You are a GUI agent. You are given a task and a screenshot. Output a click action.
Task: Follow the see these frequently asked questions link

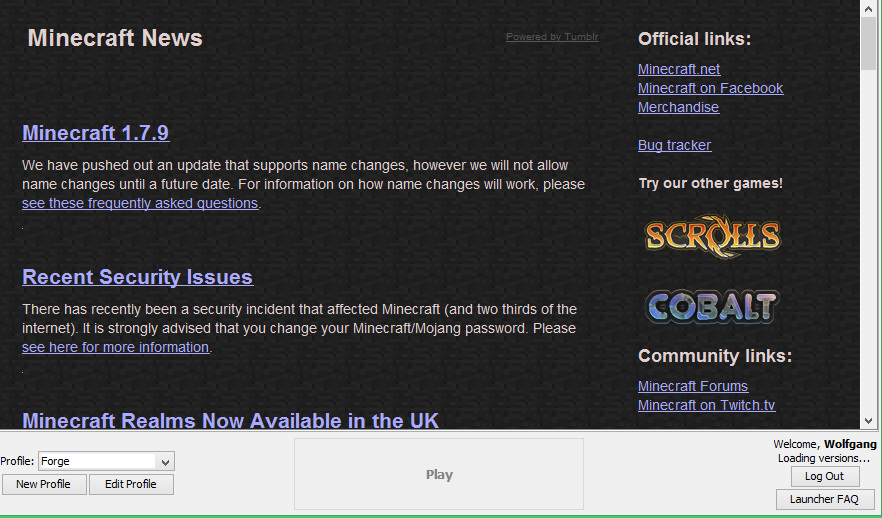click(x=140, y=203)
